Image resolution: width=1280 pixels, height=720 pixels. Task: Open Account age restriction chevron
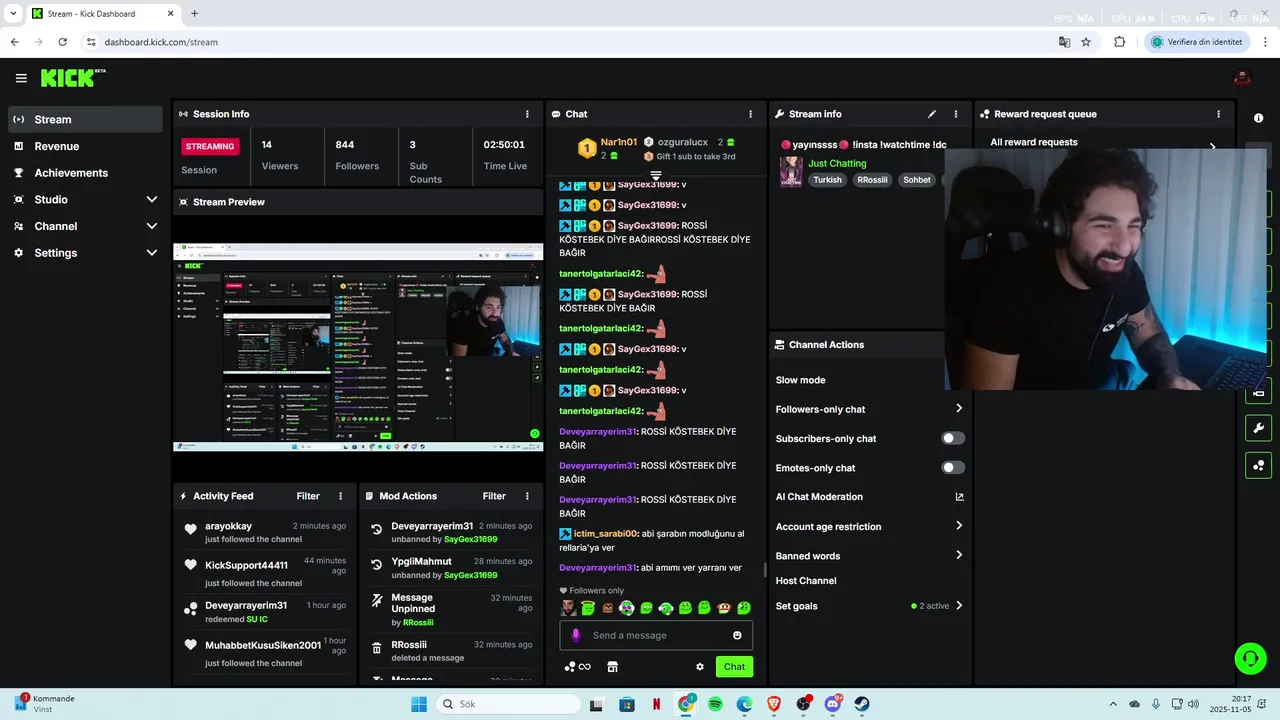[x=959, y=526]
